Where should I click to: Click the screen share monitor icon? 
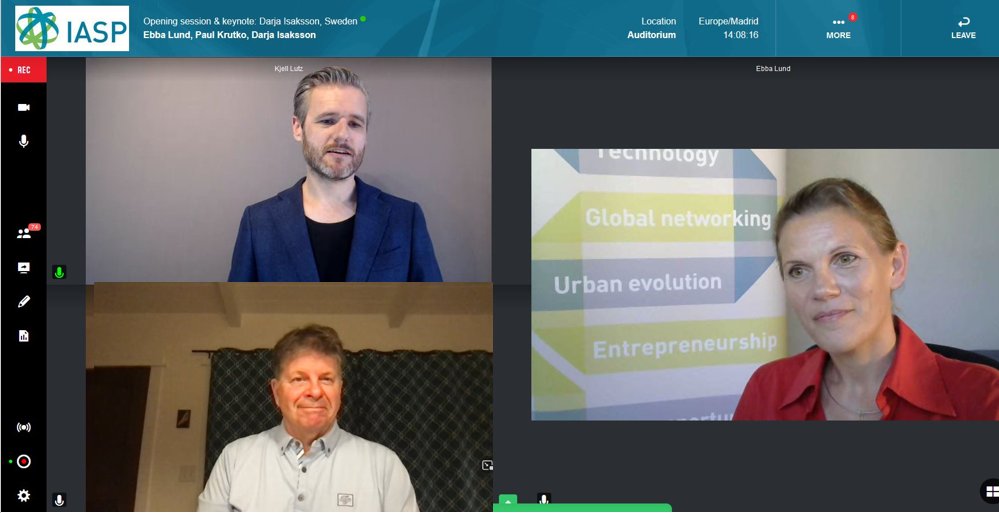tap(24, 268)
